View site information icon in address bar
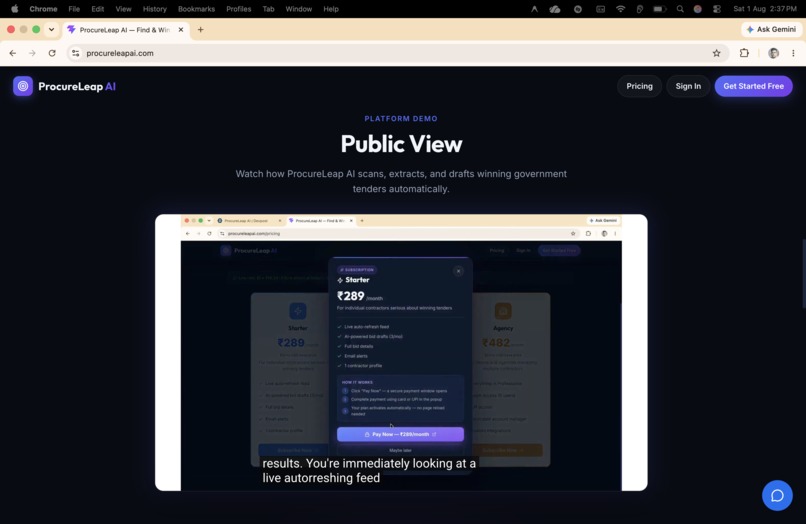This screenshot has height=524, width=806. point(76,53)
